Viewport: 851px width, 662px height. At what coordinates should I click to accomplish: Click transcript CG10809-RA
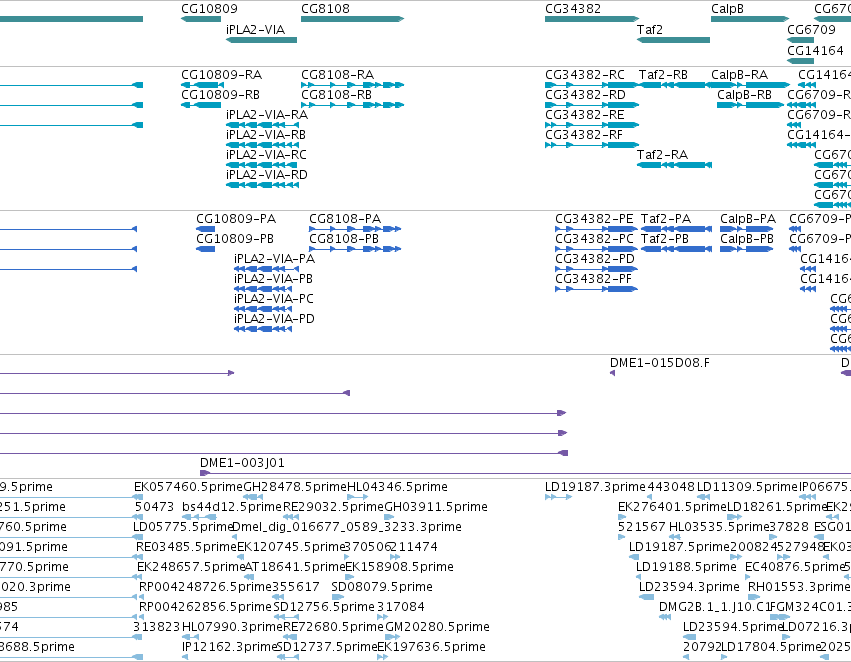pyautogui.click(x=201, y=85)
